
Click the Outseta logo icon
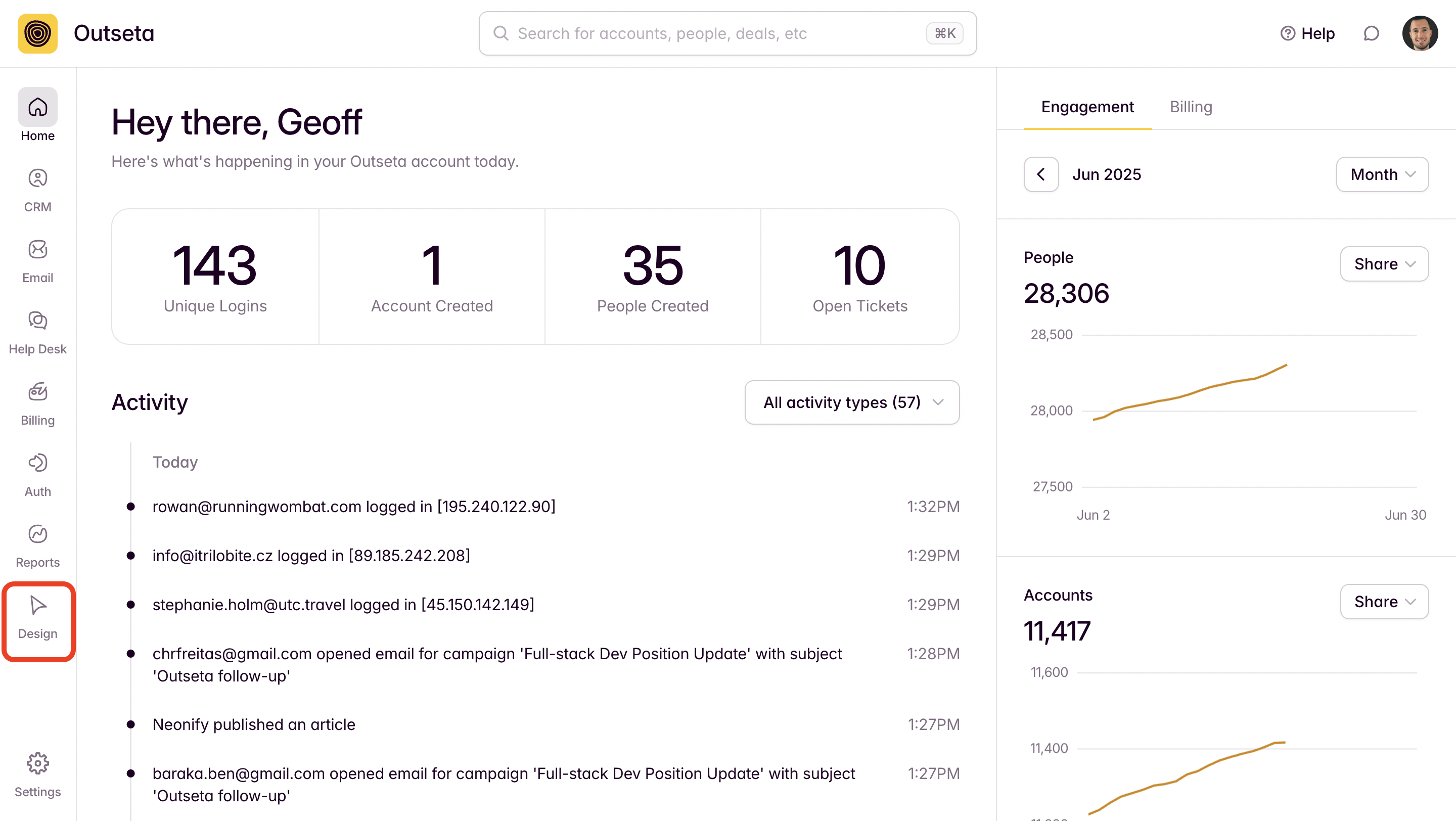click(x=37, y=33)
